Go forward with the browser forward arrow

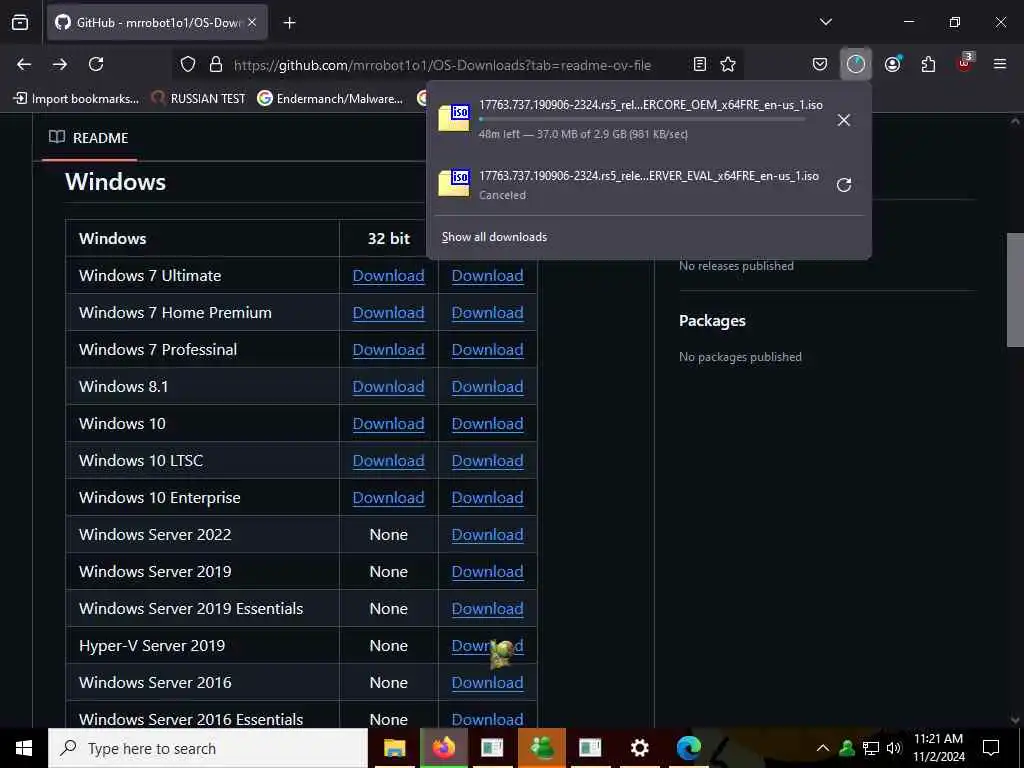tap(60, 64)
